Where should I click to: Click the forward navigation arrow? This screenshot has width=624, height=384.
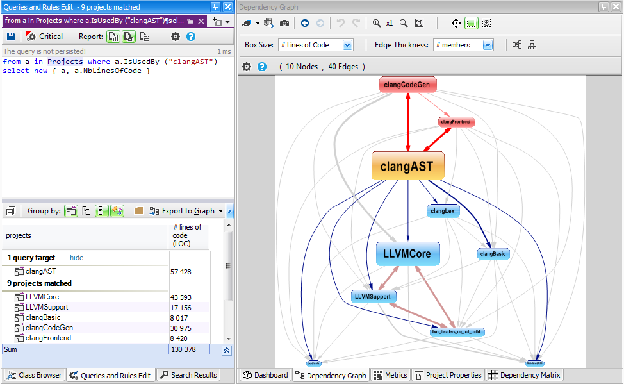click(320, 23)
